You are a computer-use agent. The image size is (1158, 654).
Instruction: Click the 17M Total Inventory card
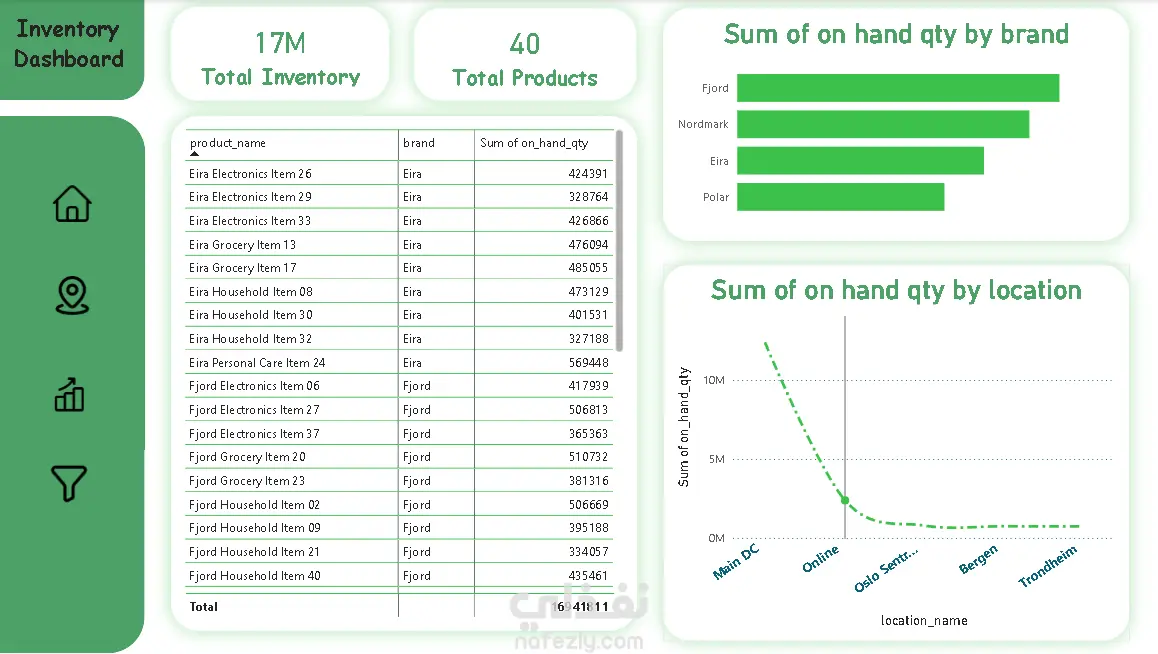coord(280,54)
